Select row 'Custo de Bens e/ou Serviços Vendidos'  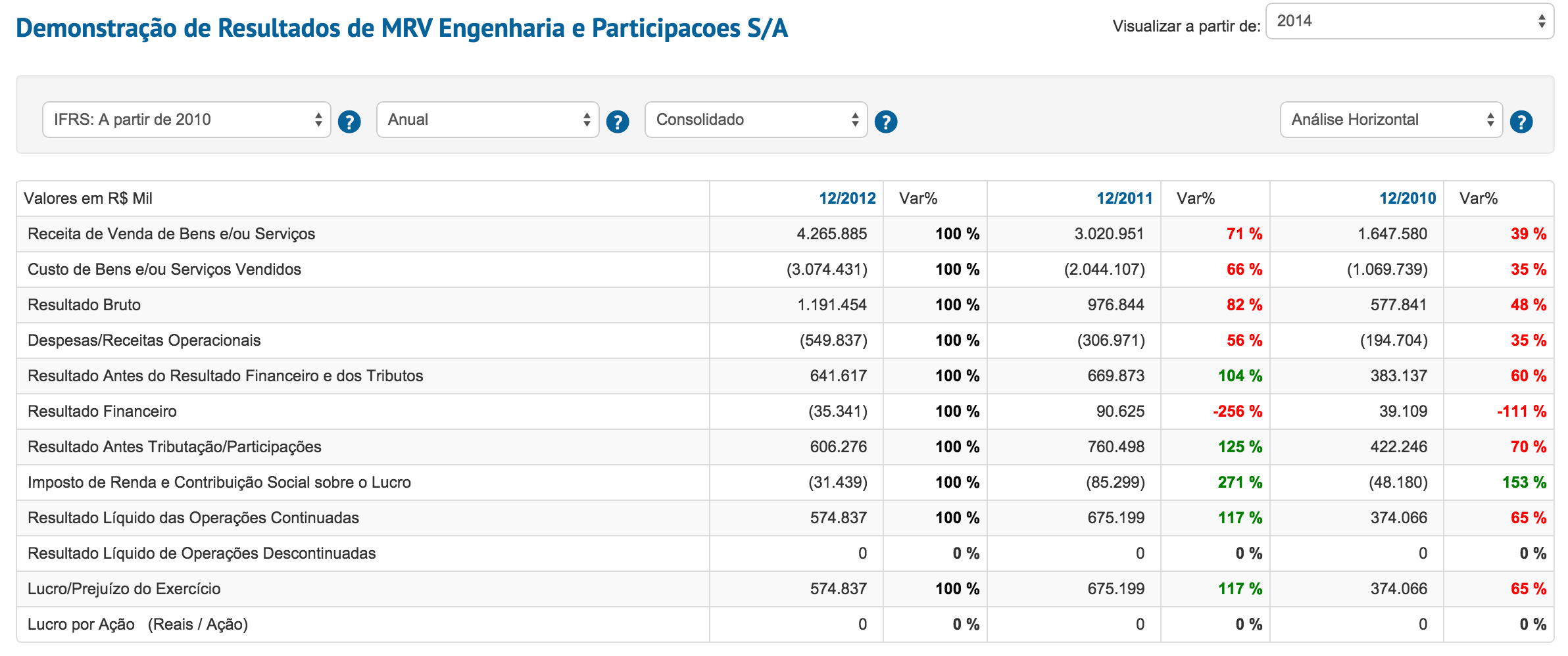pyautogui.click(x=785, y=269)
